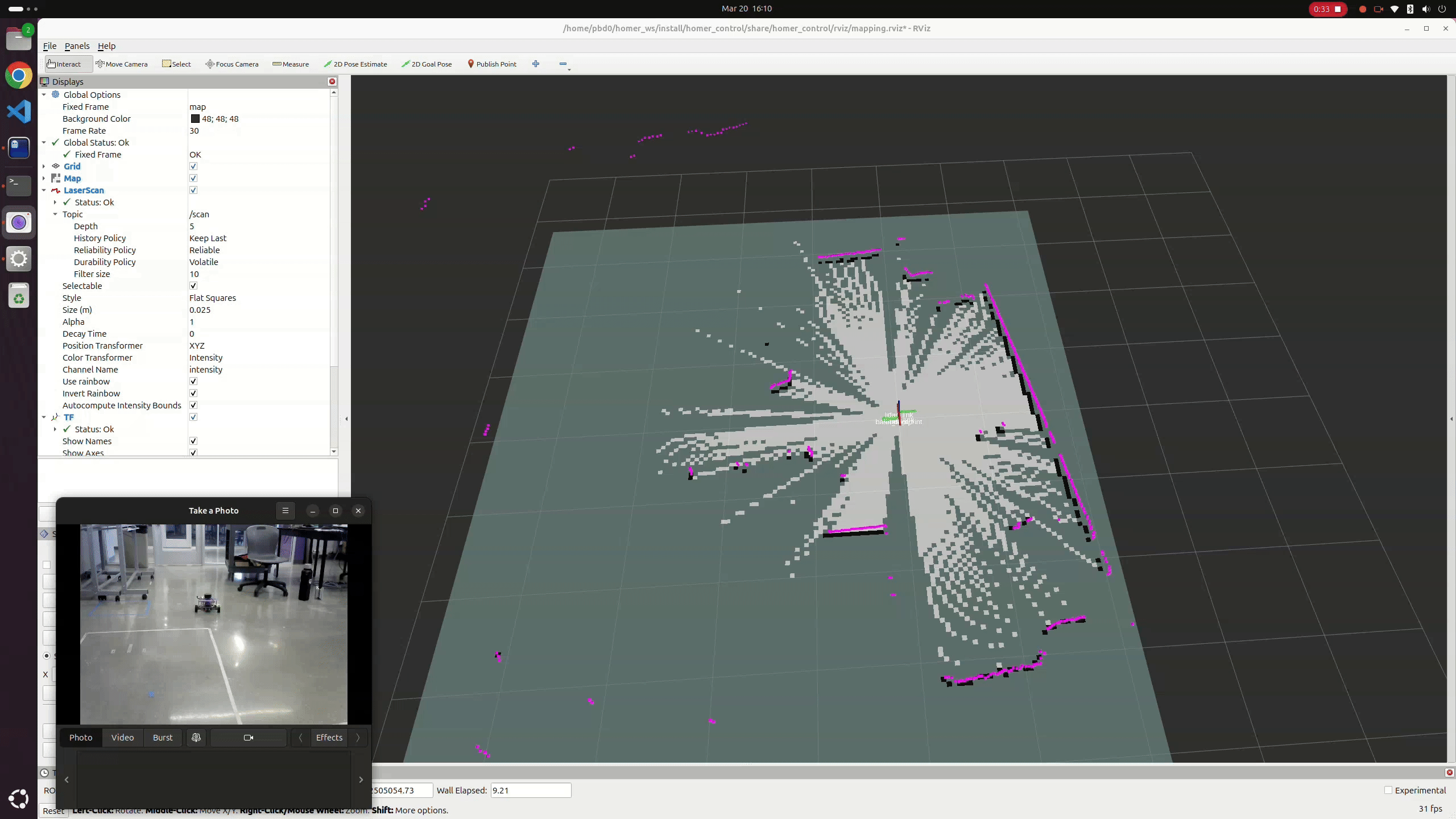The image size is (1456, 819).
Task: Switch to Photo mode in Take a Photo
Action: point(81,738)
